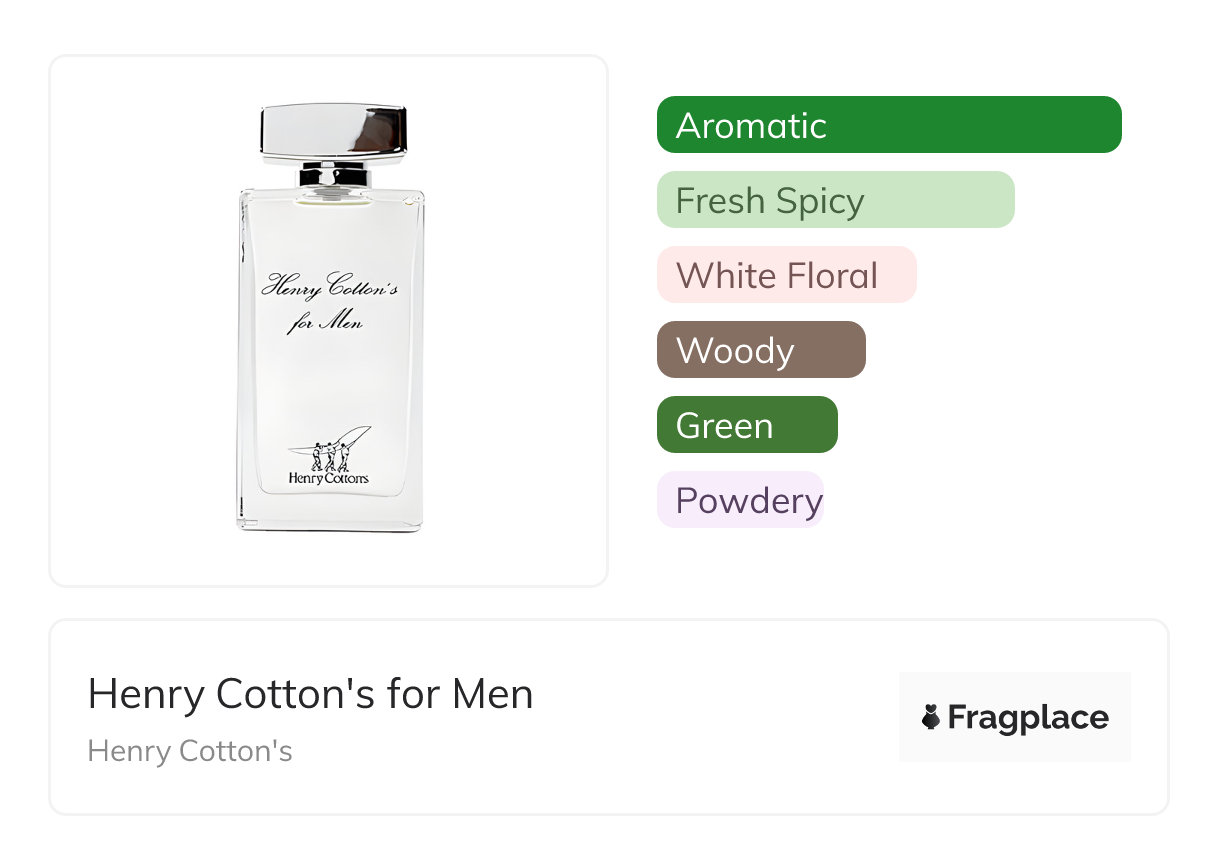The height and width of the screenshot is (864, 1218).
Task: Click the Fragplace flower logo icon
Action: point(931,717)
